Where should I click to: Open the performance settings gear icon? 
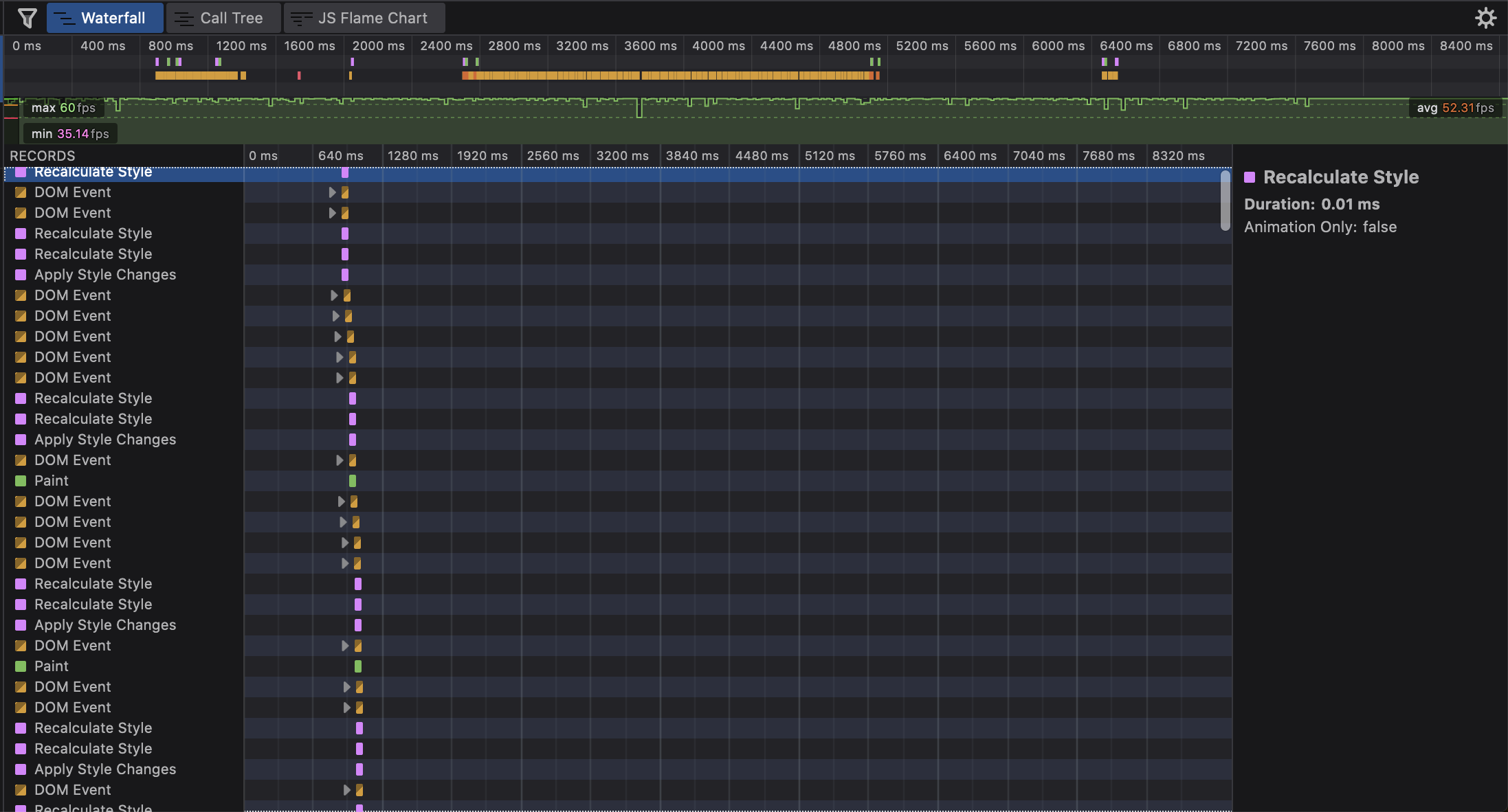[x=1485, y=18]
